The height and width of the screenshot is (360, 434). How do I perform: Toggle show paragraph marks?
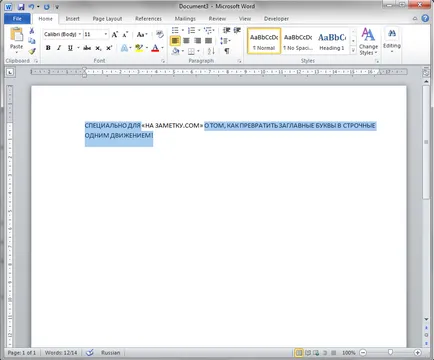tap(227, 51)
